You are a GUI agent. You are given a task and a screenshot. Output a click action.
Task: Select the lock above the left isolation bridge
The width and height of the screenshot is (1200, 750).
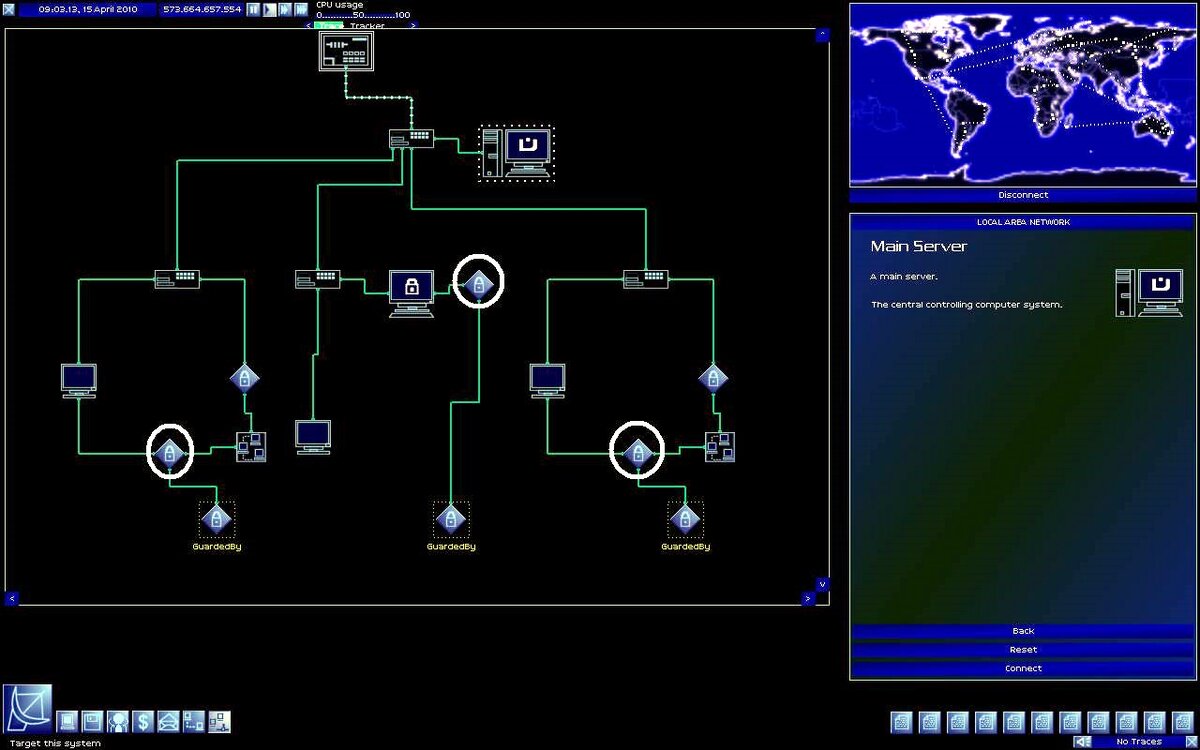click(x=245, y=378)
